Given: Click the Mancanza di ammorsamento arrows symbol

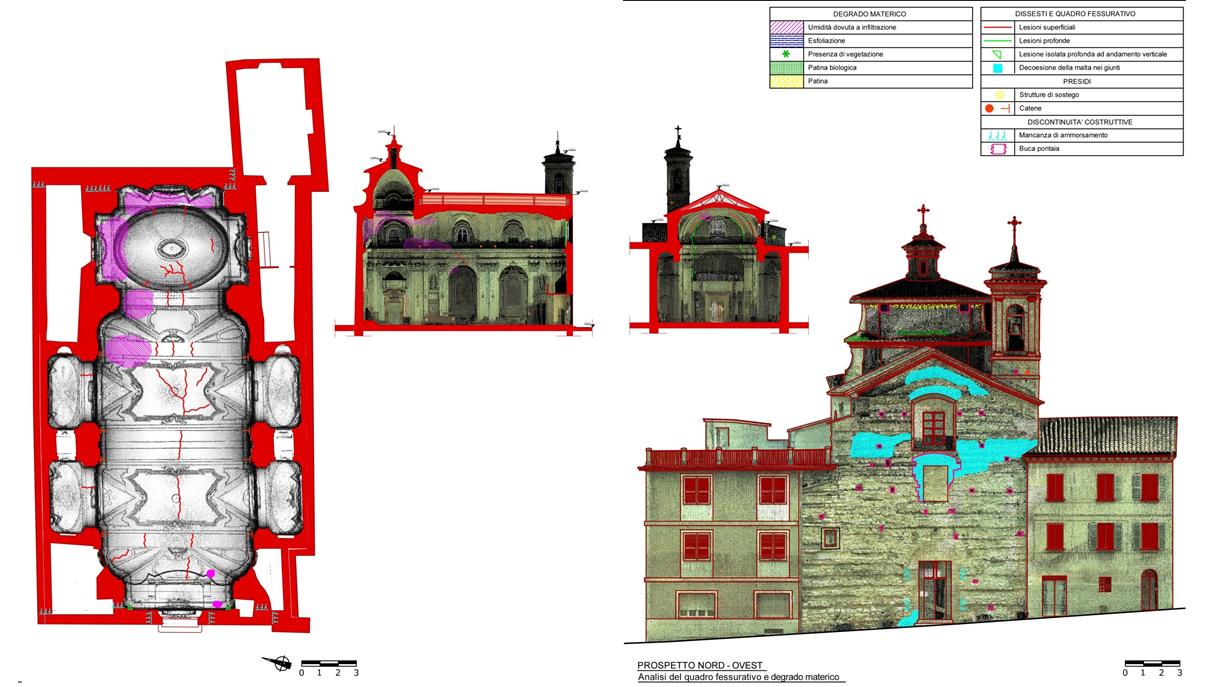Looking at the screenshot, I should pos(996,135).
